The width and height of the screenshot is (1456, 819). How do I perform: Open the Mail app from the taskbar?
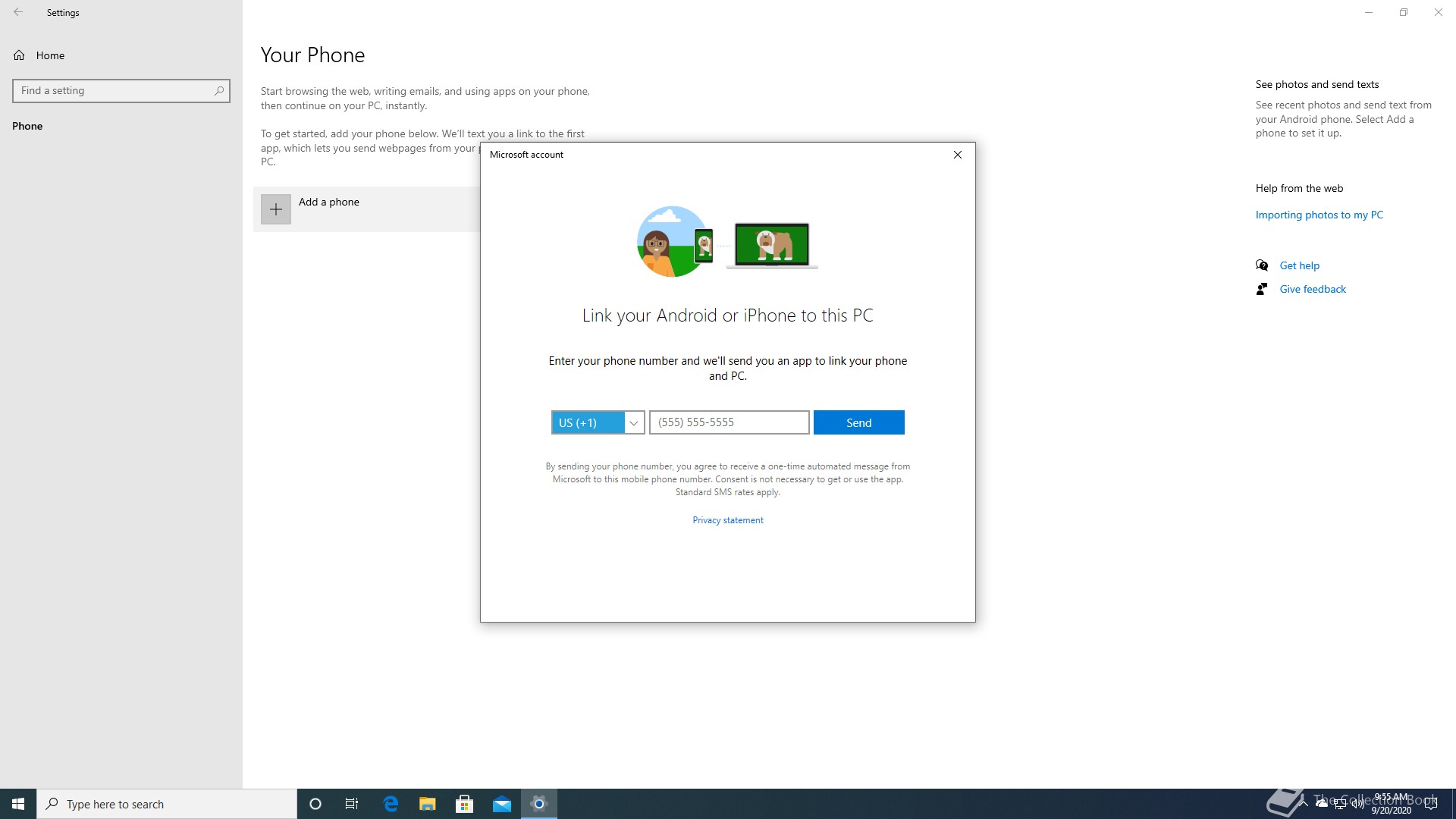502,804
